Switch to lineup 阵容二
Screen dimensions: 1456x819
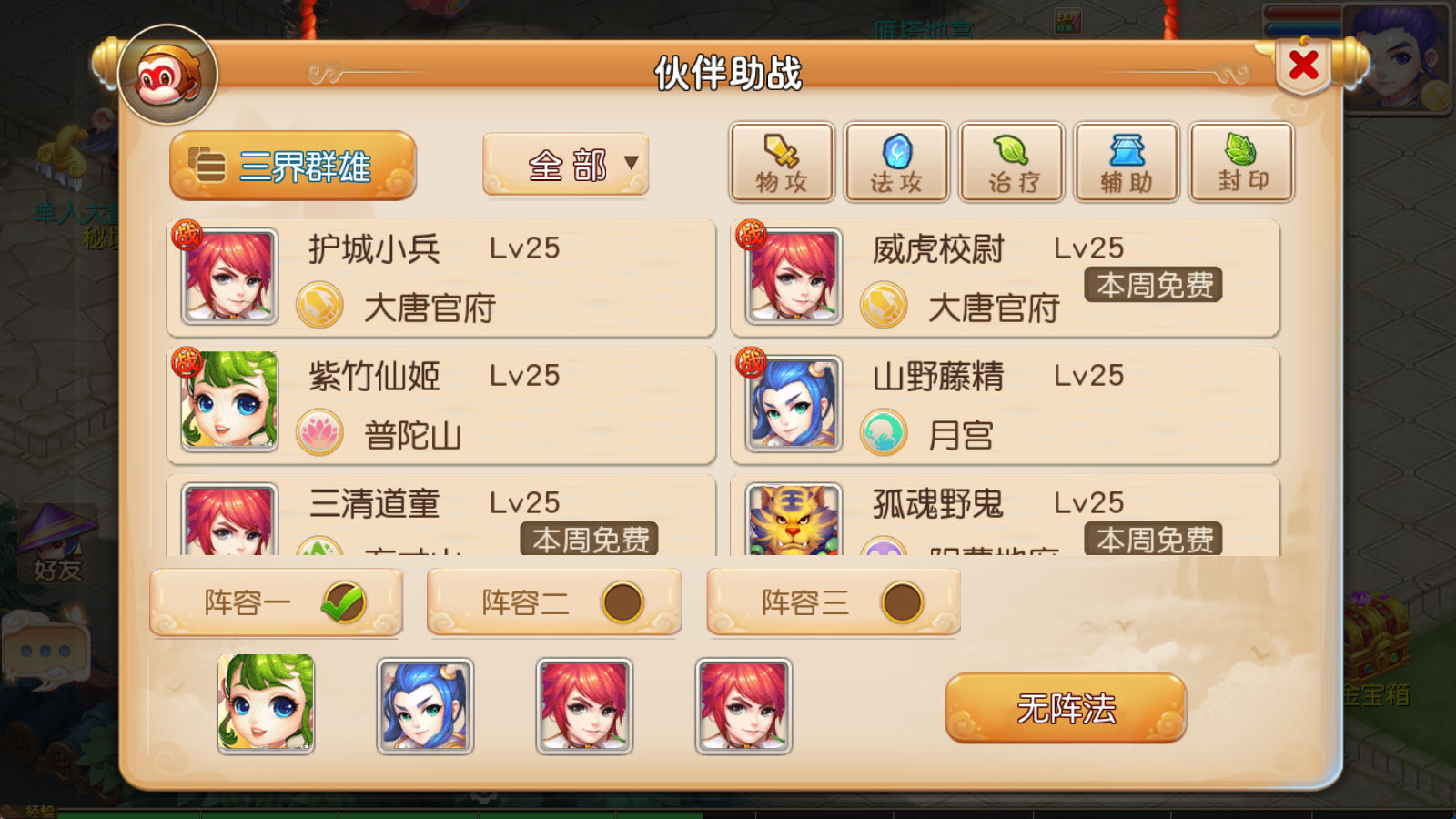click(554, 602)
